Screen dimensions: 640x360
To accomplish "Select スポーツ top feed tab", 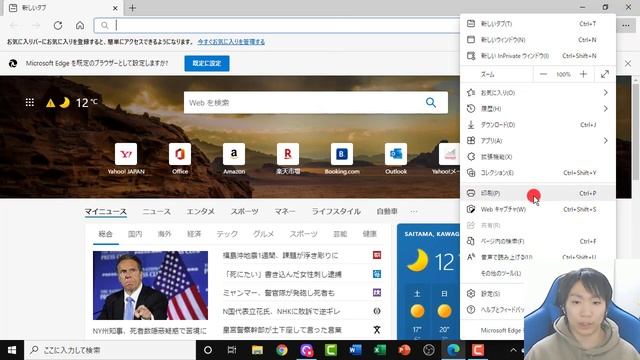I will tap(244, 211).
